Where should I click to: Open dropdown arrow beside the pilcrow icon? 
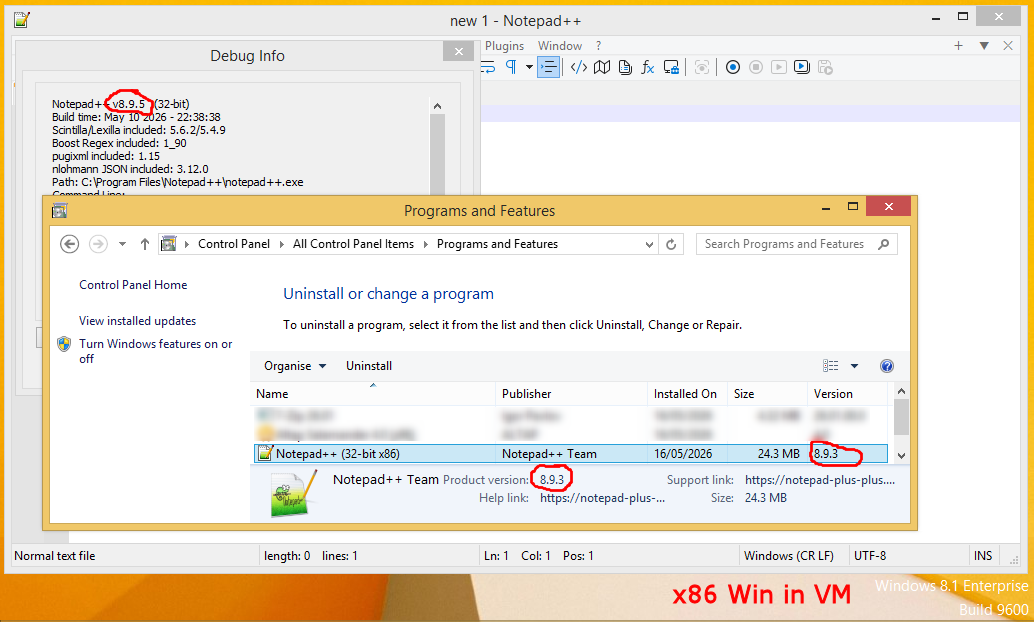(x=529, y=67)
